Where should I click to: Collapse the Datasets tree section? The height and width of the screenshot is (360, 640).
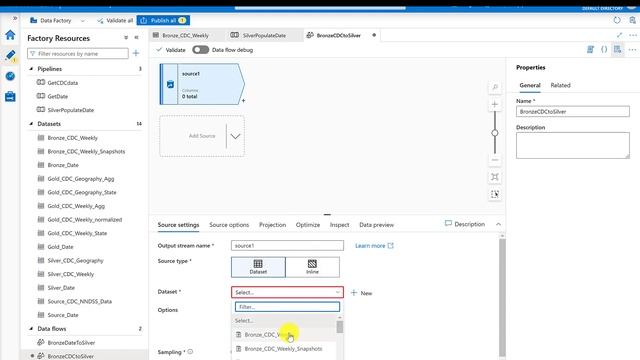(31, 124)
